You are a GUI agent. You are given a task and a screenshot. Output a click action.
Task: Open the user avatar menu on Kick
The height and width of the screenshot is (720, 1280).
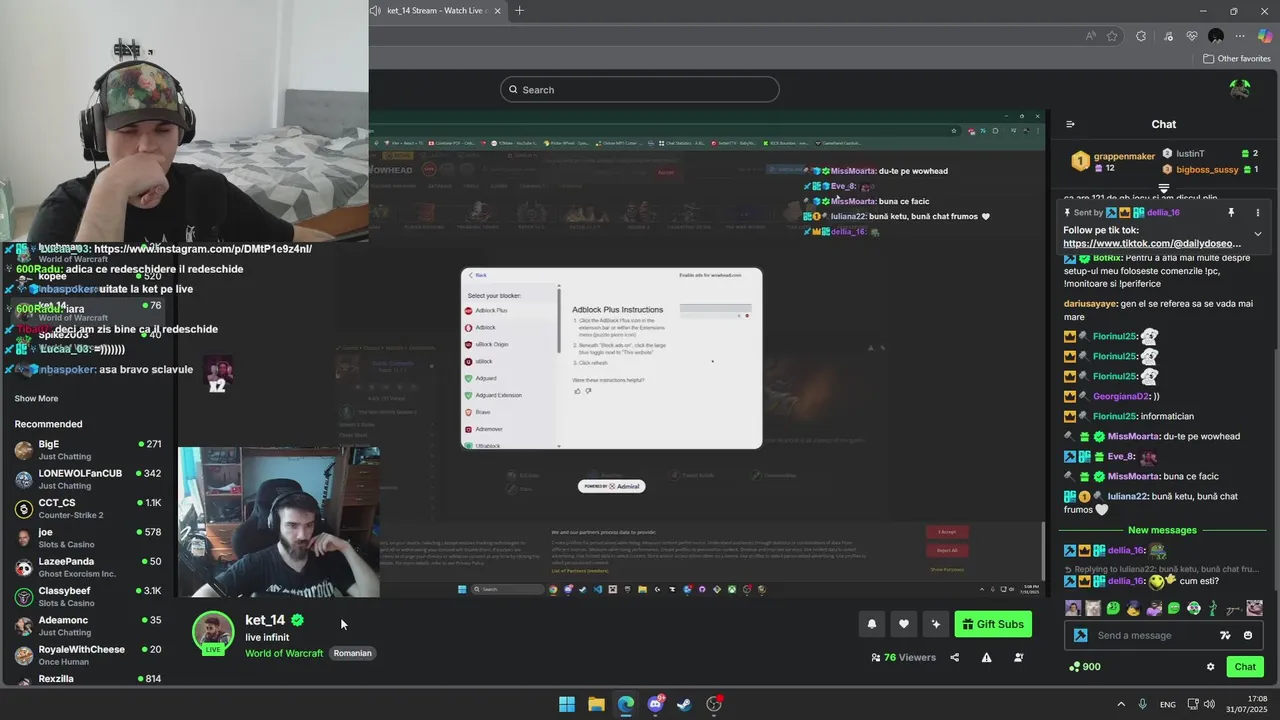point(1240,89)
